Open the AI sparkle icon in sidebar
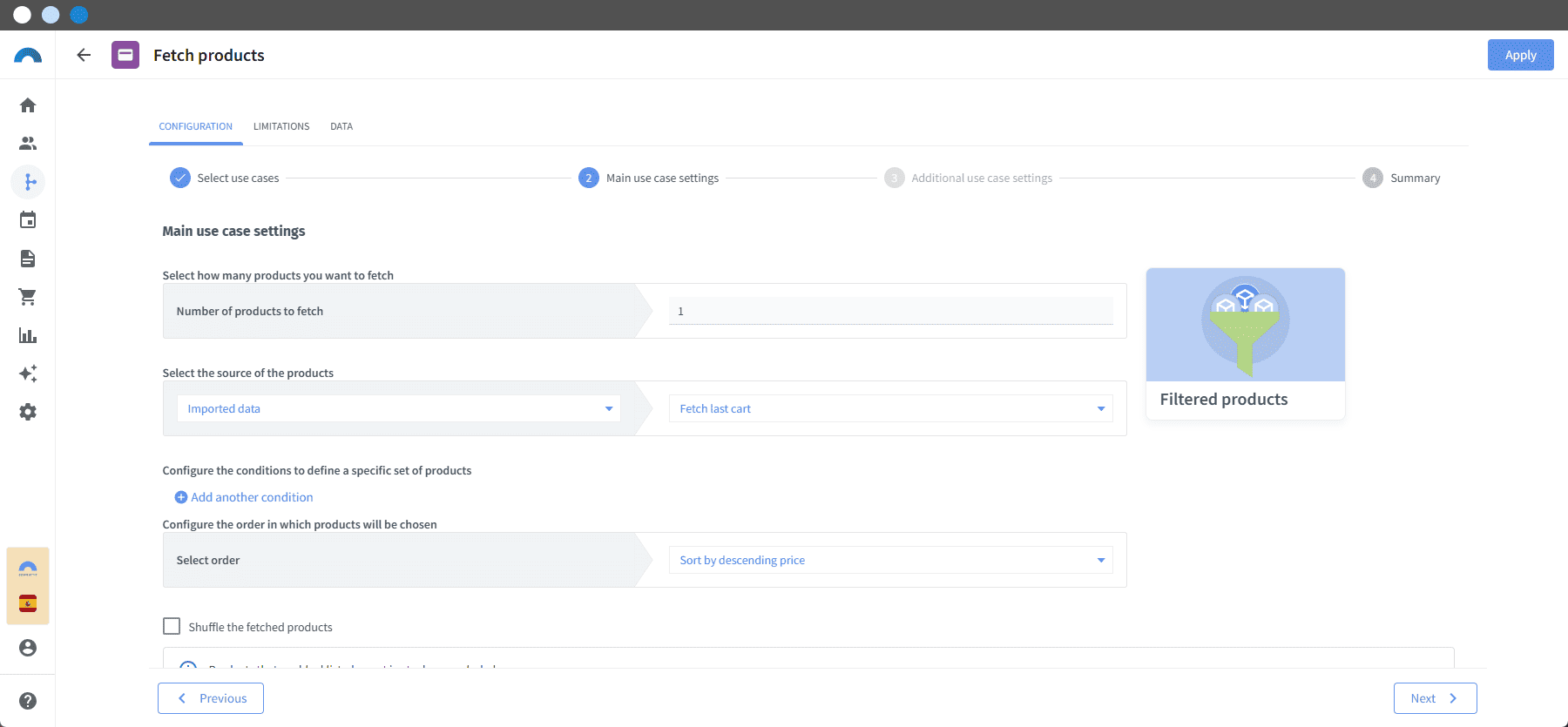Viewport: 1568px width, 727px height. [x=28, y=374]
